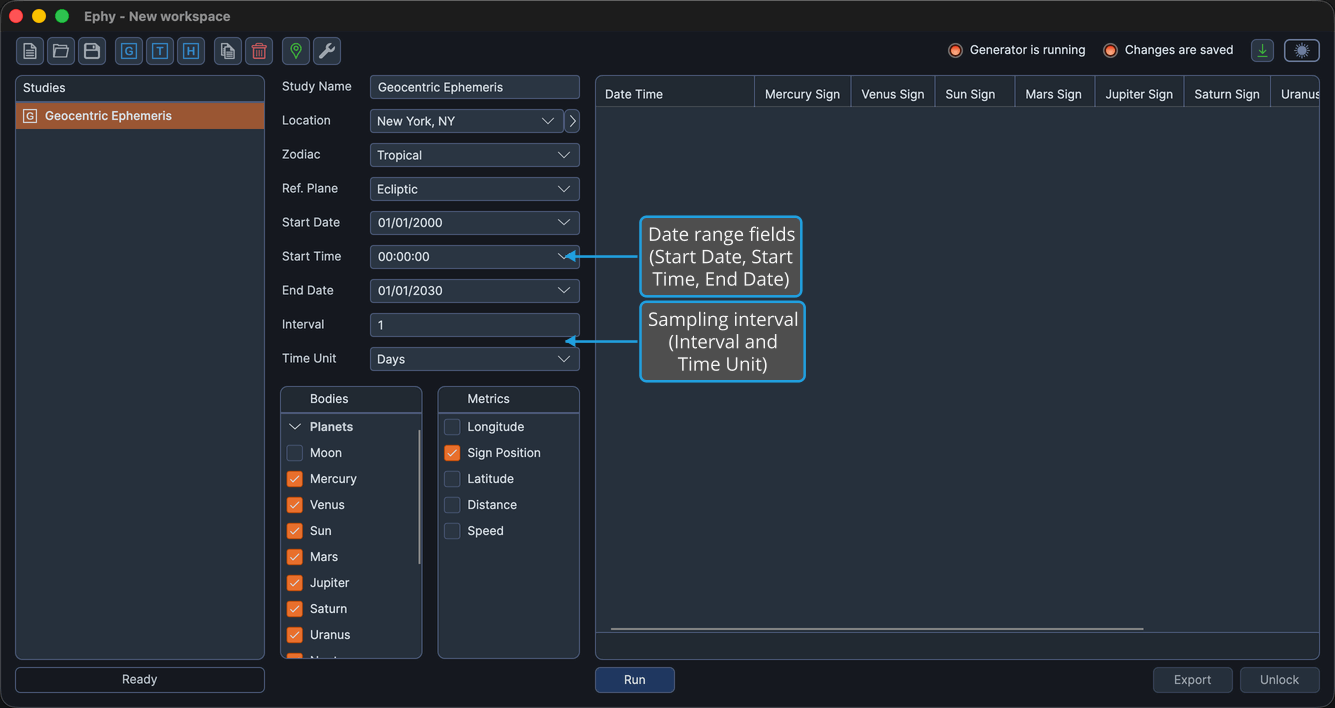Image resolution: width=1335 pixels, height=708 pixels.
Task: Uncheck the Mercury body
Action: coord(295,479)
